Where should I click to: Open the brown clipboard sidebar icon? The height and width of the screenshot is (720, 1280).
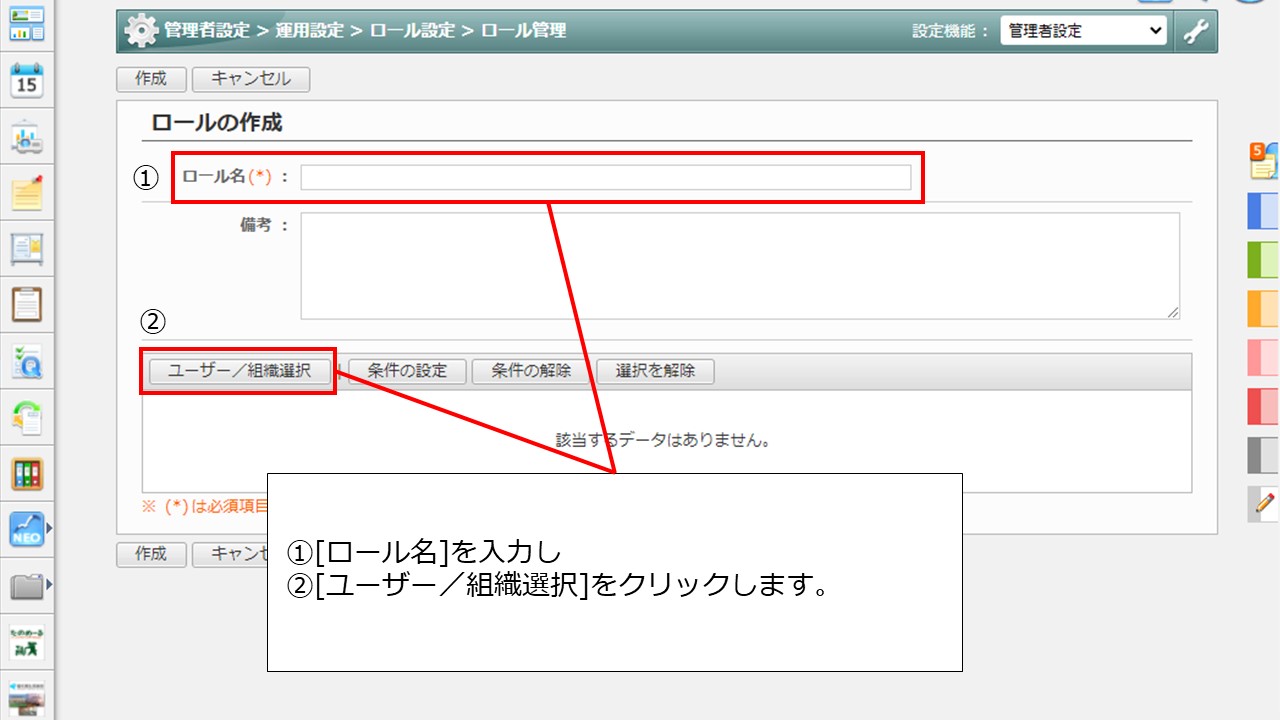[x=27, y=304]
